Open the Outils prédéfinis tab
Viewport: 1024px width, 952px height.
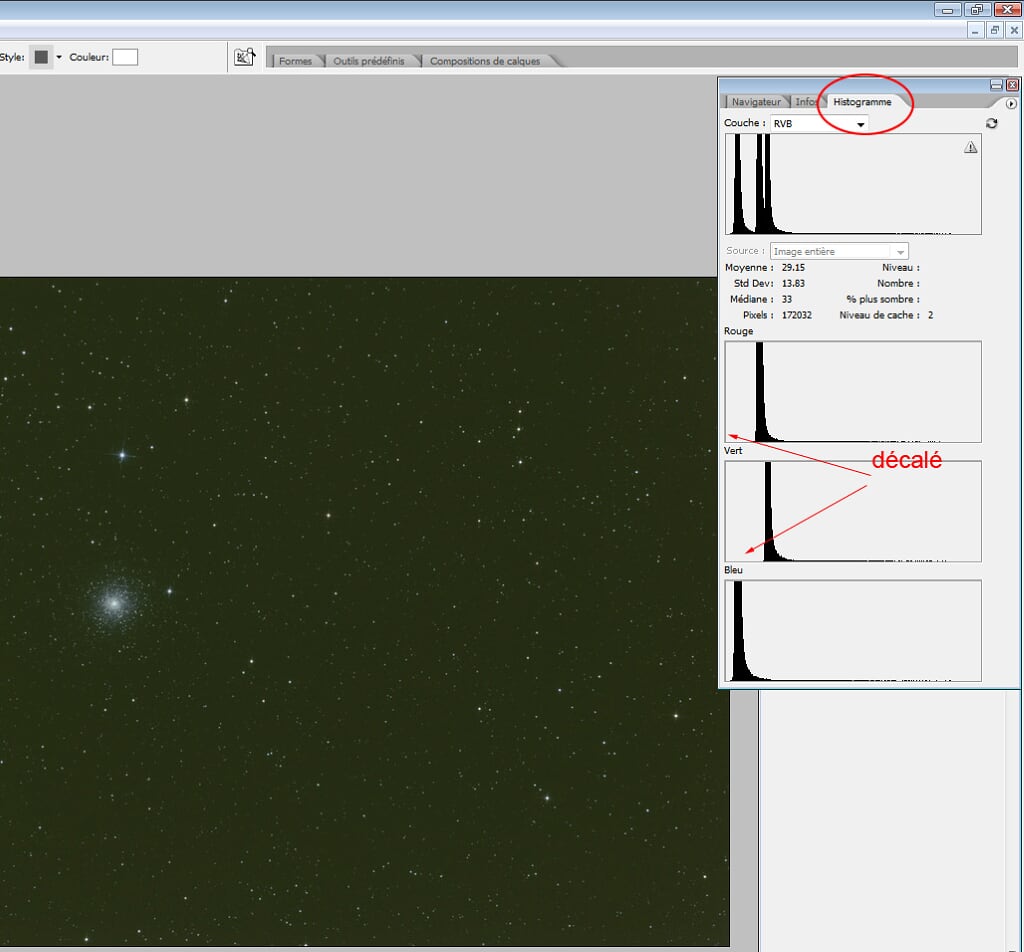(369, 61)
